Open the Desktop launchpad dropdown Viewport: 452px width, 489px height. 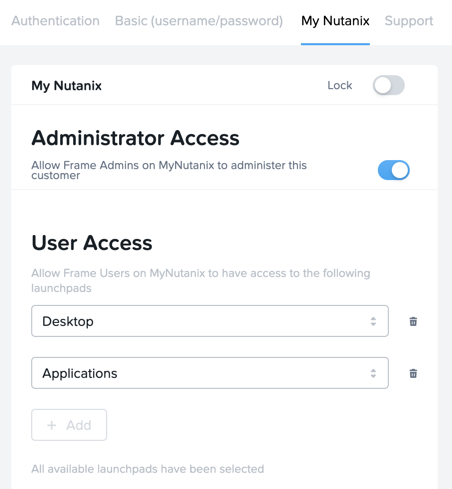tap(210, 321)
